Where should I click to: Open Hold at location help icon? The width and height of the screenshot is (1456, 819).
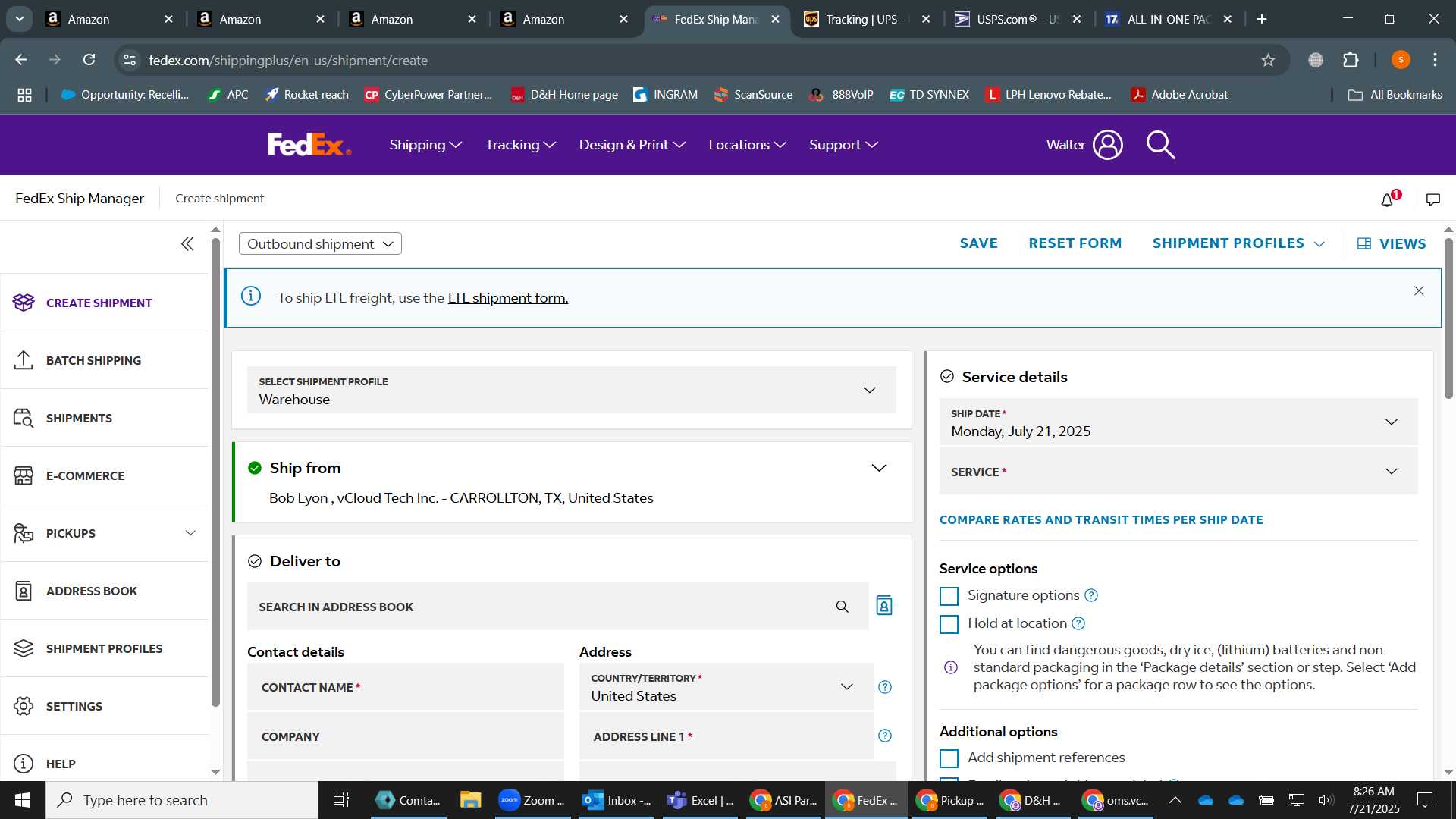click(x=1078, y=623)
